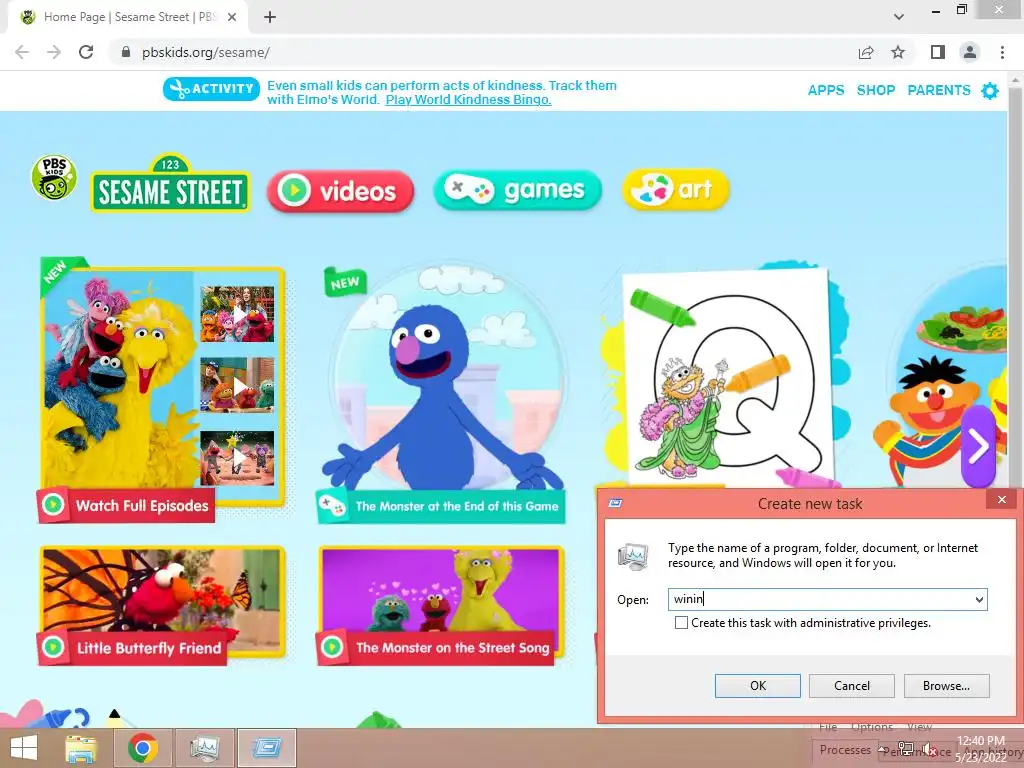Go to APPS link
Screen dimensions: 1024x768
825,90
